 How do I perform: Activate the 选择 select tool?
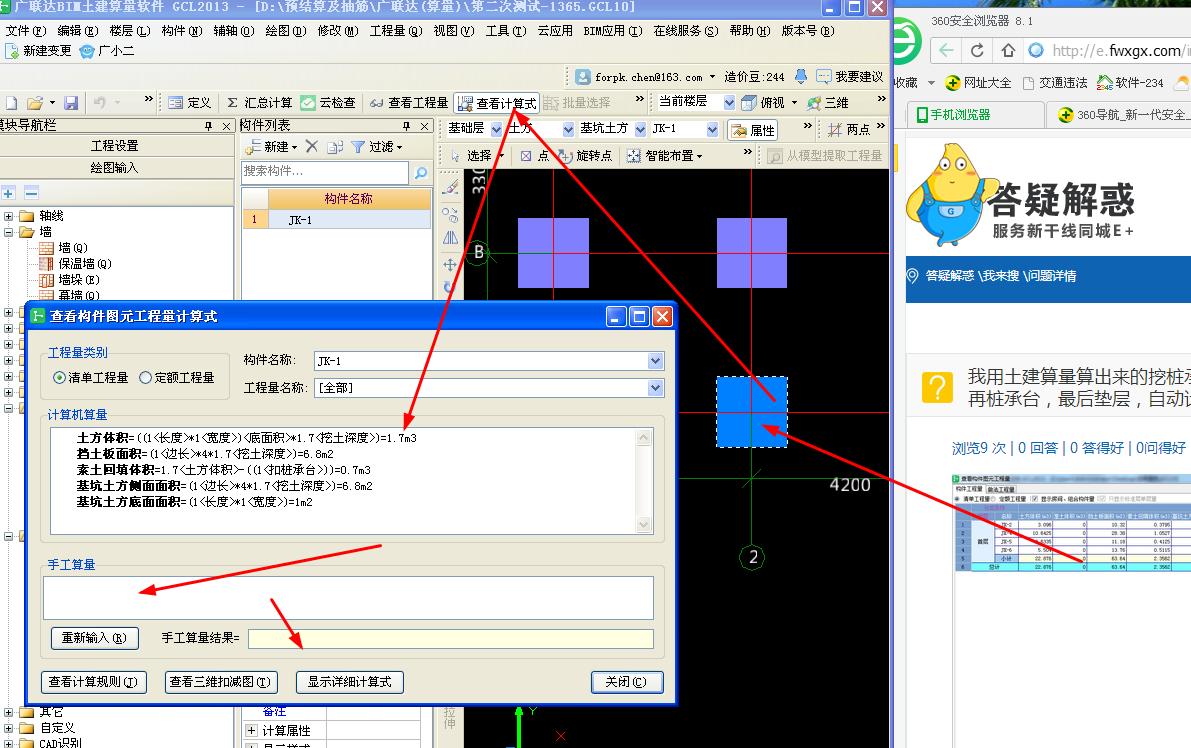471,156
